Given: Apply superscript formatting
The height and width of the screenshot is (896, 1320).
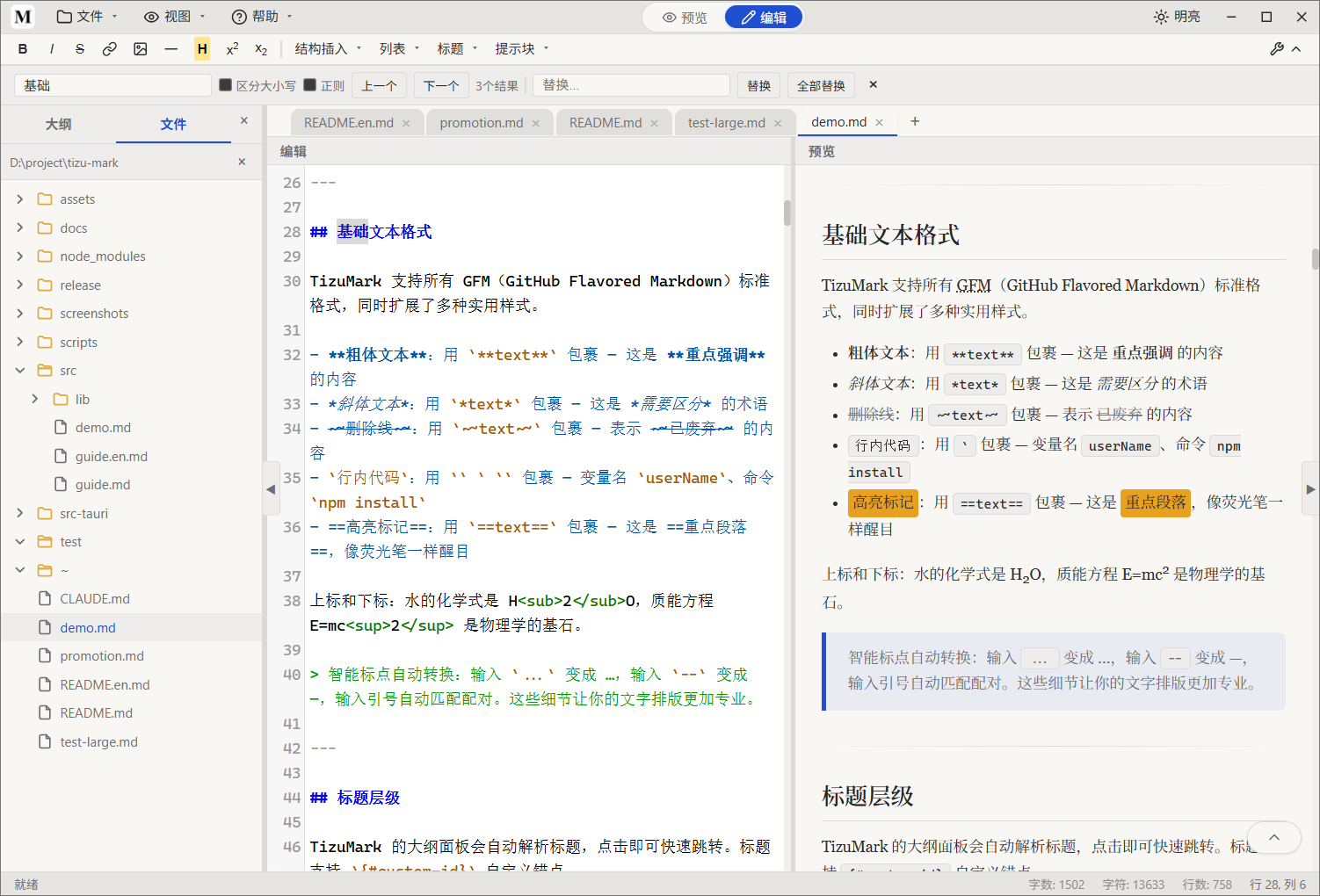Looking at the screenshot, I should click(x=232, y=49).
